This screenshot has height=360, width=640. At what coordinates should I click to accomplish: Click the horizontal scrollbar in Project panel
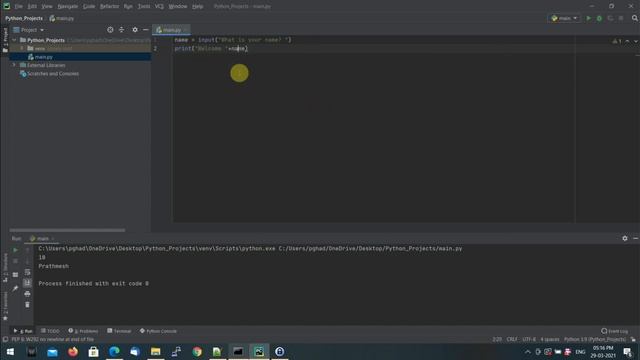[67, 230]
